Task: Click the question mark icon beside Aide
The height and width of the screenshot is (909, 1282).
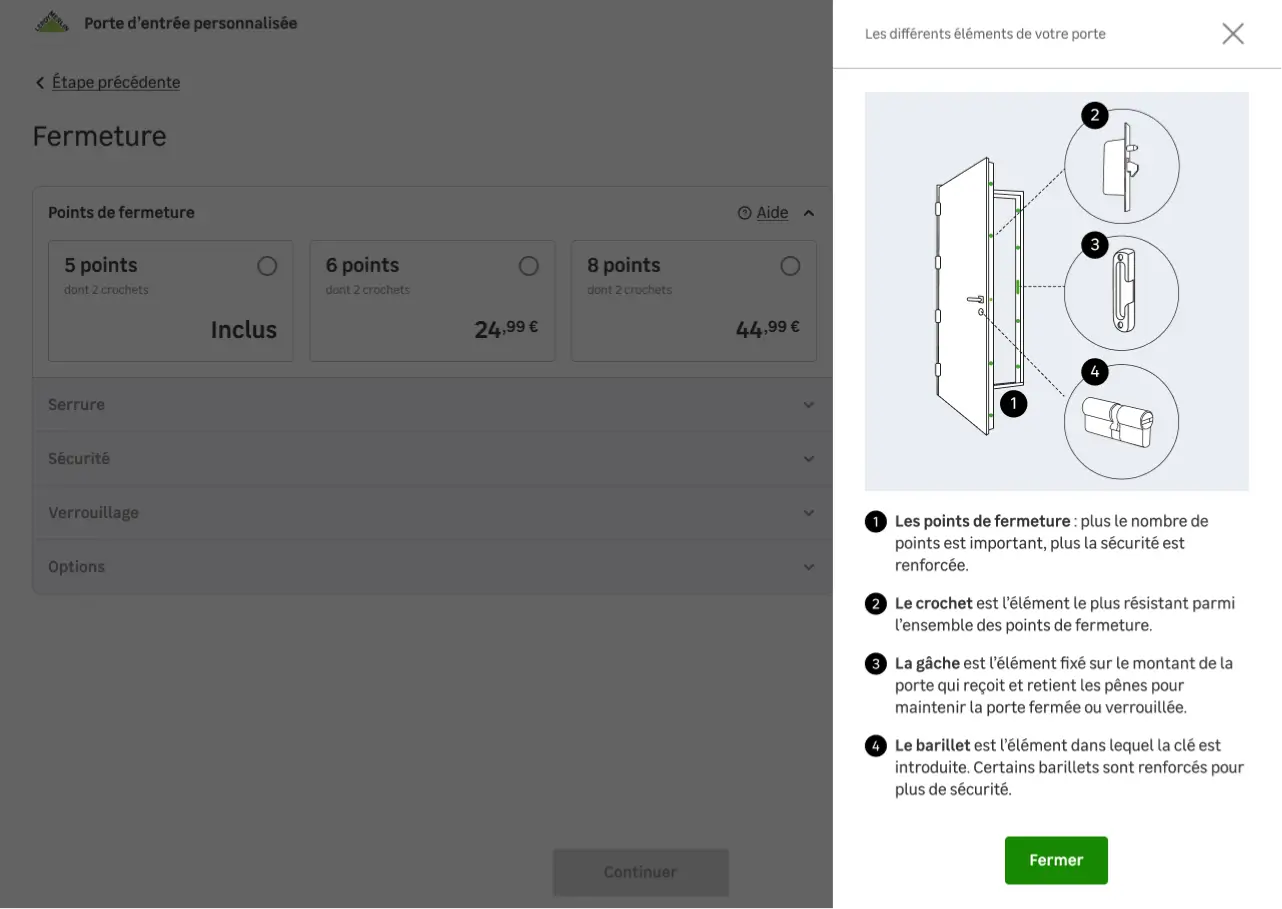Action: coord(744,213)
